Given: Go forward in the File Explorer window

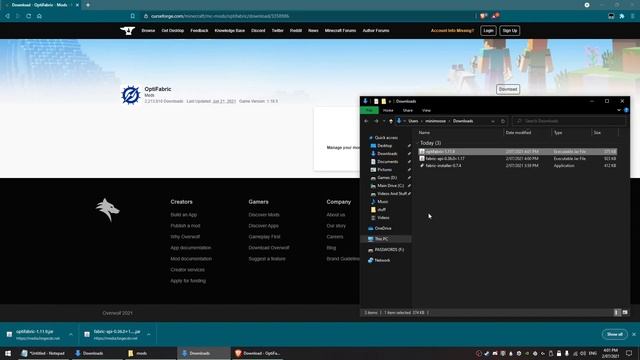Looking at the screenshot, I should click(376, 121).
